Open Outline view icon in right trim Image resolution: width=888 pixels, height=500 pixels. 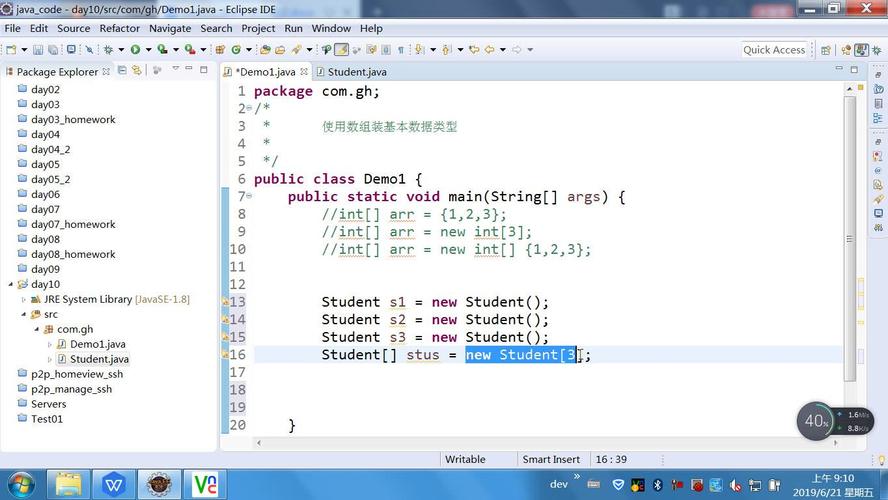878,118
